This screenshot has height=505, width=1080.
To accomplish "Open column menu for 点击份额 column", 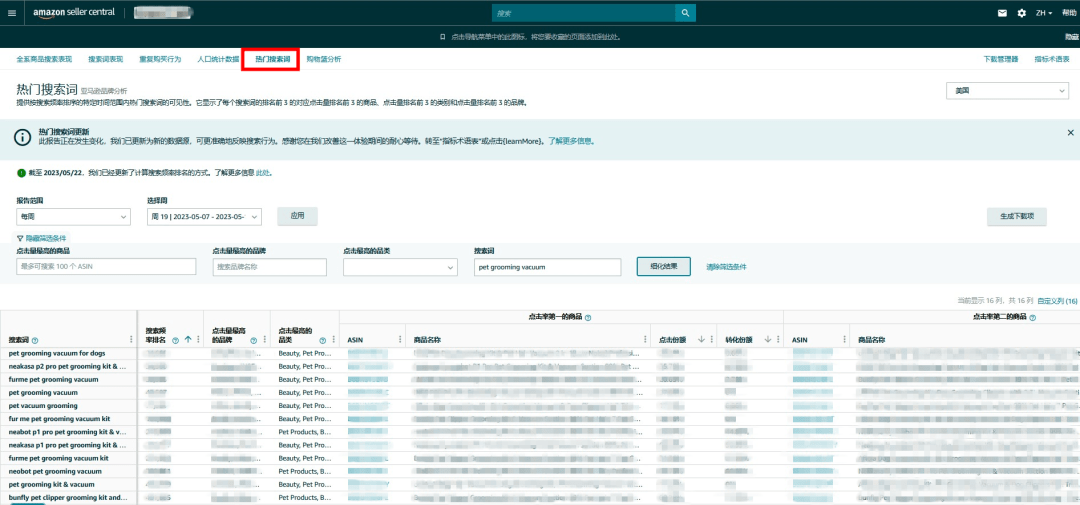I will tap(712, 340).
